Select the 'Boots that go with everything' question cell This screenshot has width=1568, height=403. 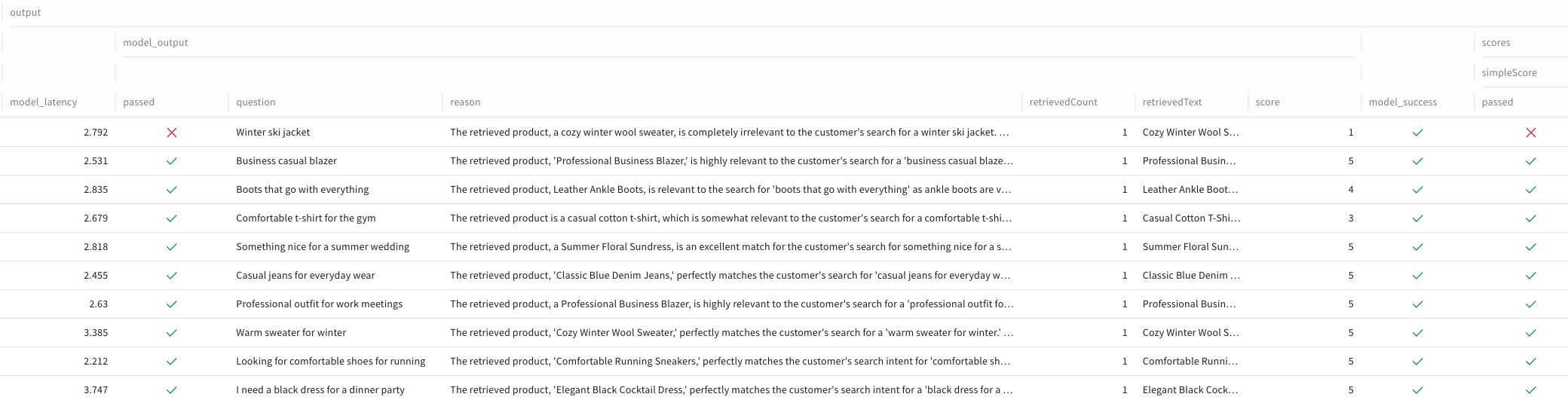(302, 190)
